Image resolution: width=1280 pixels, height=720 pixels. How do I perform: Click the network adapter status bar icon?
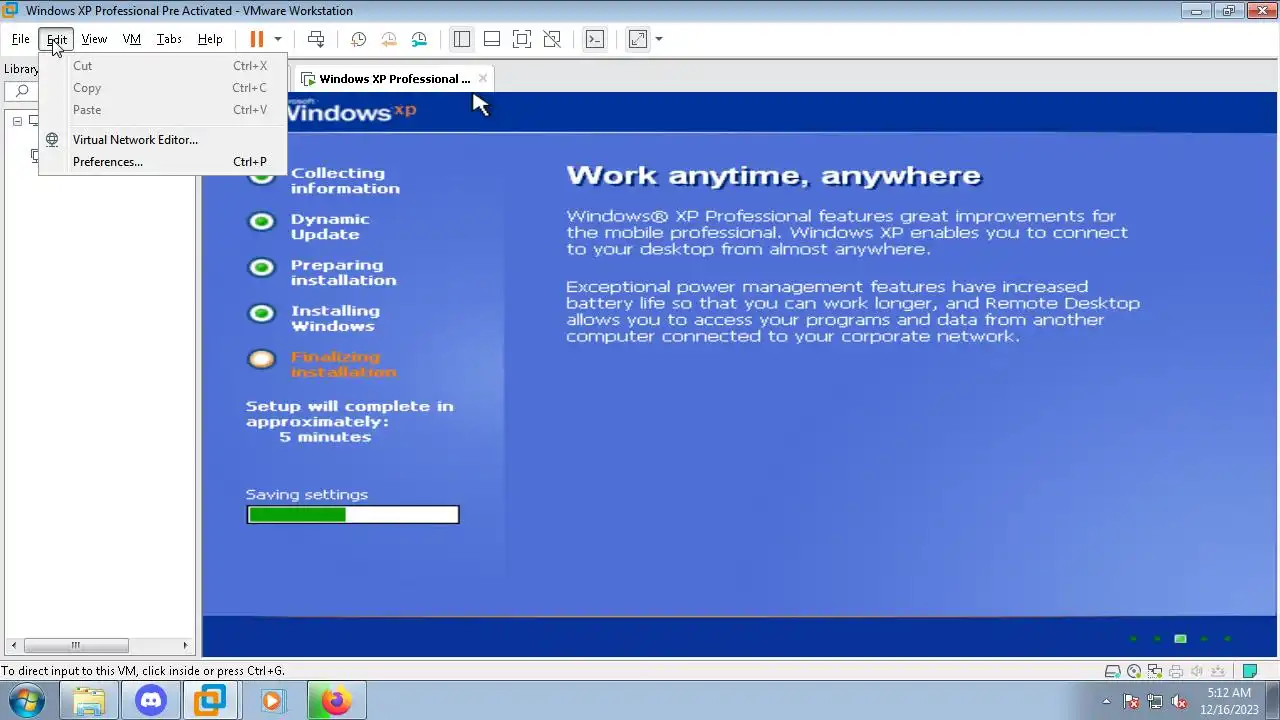(x=1155, y=671)
